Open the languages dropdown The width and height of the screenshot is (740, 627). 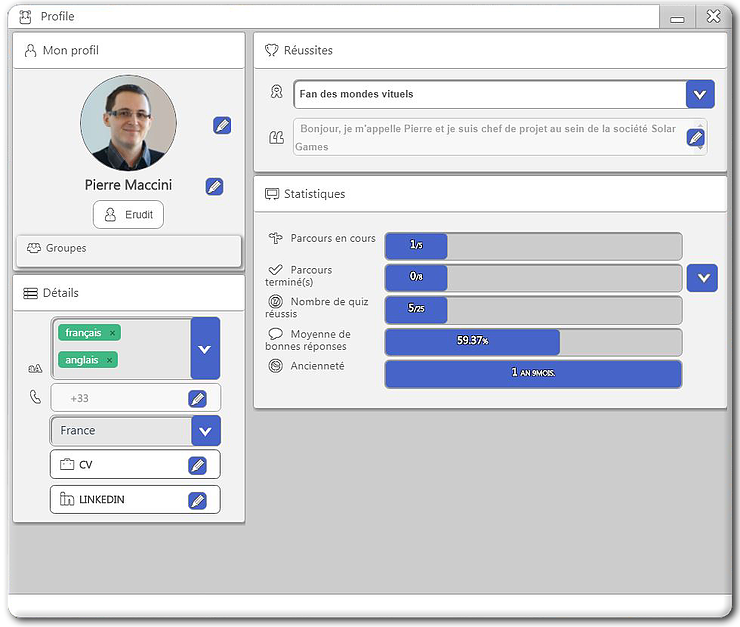[205, 349]
